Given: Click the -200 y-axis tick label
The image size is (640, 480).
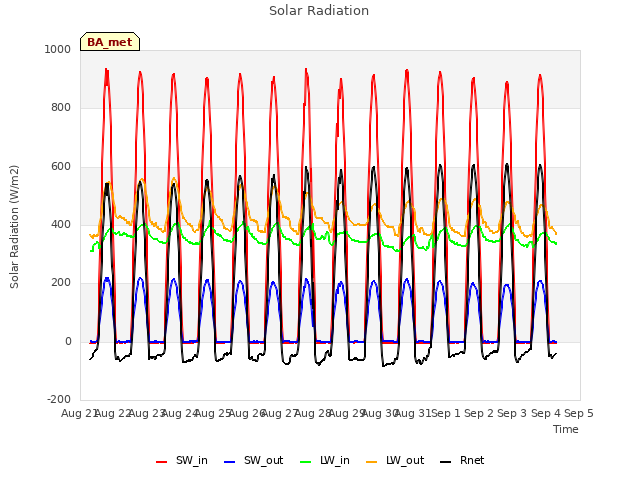Looking at the screenshot, I should (59, 399).
